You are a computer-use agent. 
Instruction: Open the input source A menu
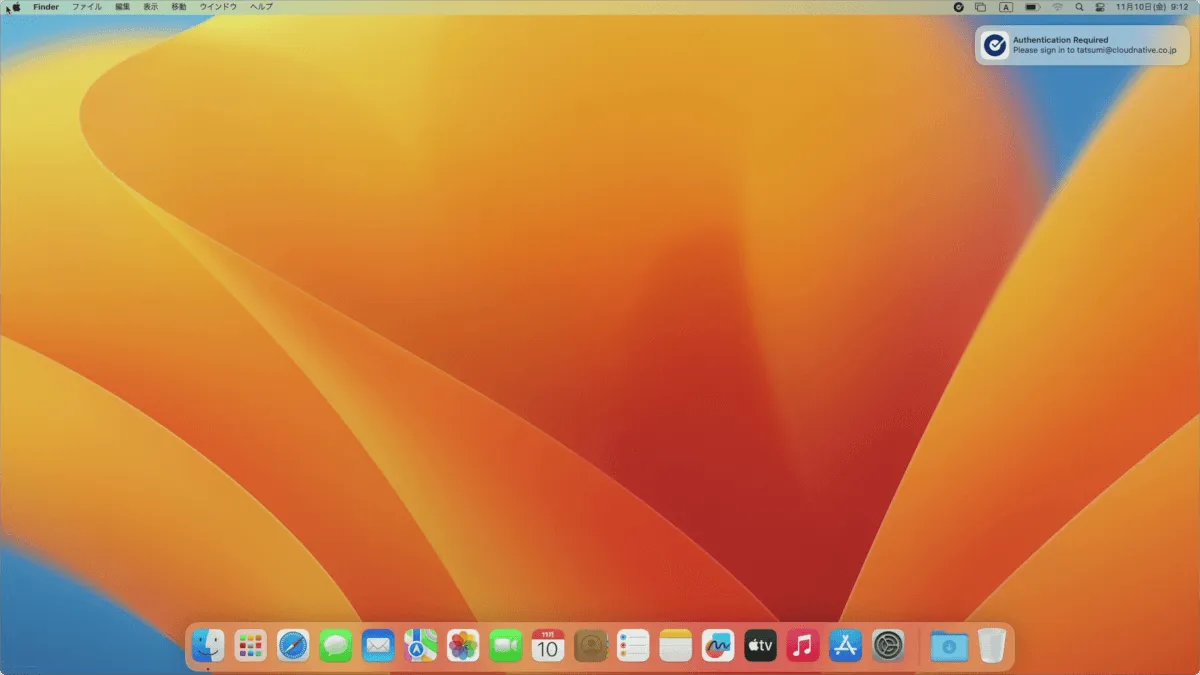(1006, 7)
